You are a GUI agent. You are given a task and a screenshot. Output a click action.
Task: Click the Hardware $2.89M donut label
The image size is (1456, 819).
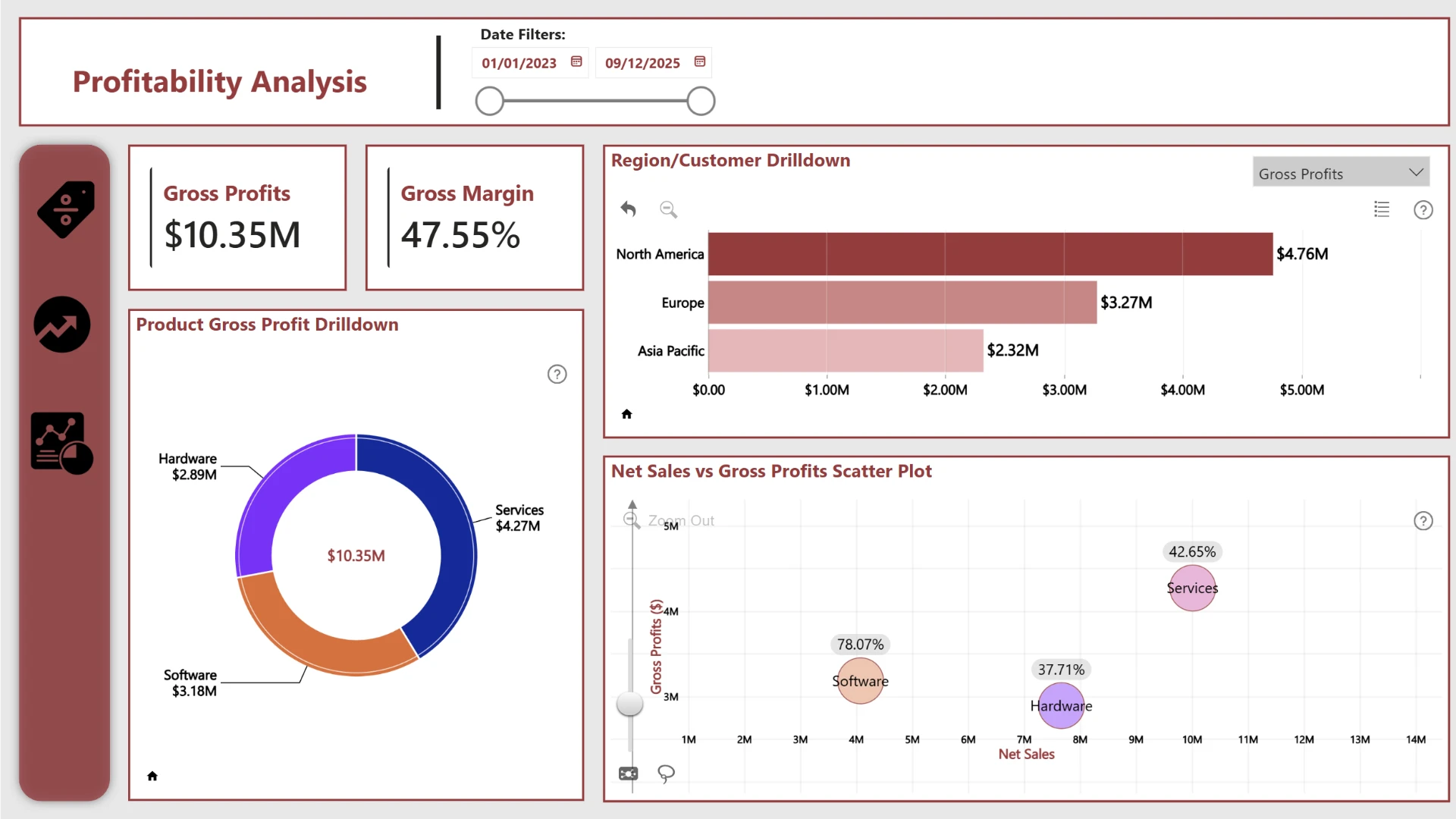[x=187, y=466]
